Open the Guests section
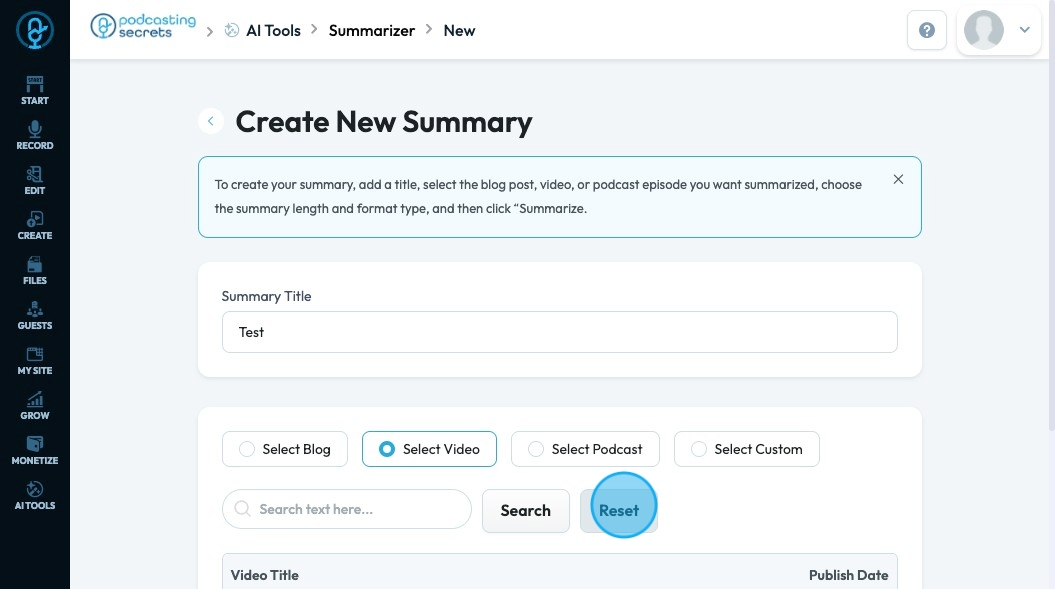 (x=35, y=314)
